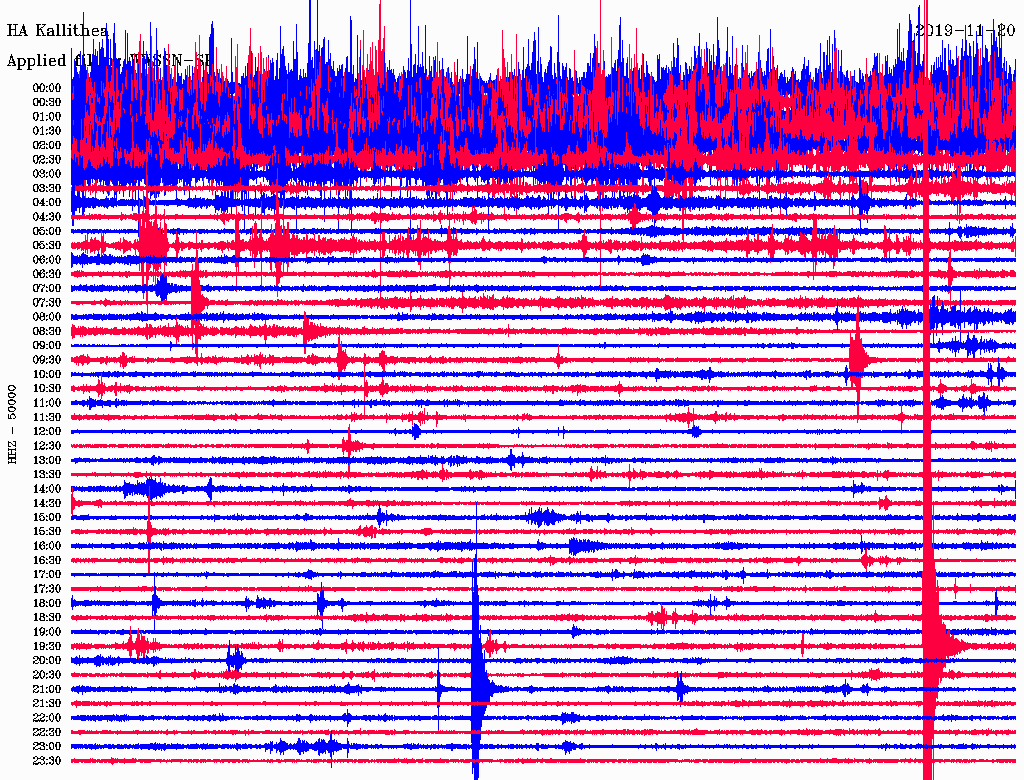
Task: Select the '11:30' time label
Action: point(47,417)
